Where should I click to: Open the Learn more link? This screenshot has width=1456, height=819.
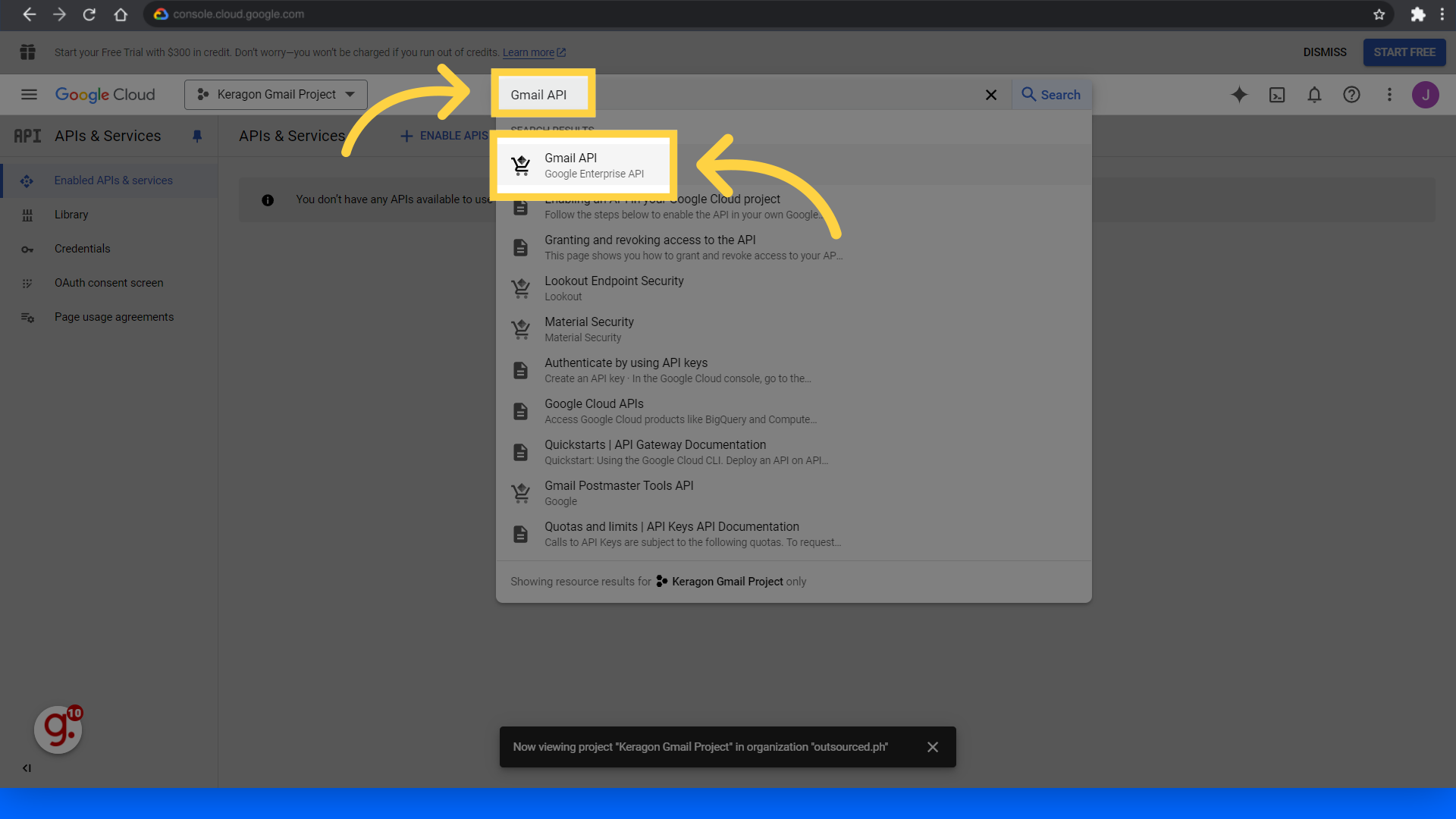[x=534, y=52]
